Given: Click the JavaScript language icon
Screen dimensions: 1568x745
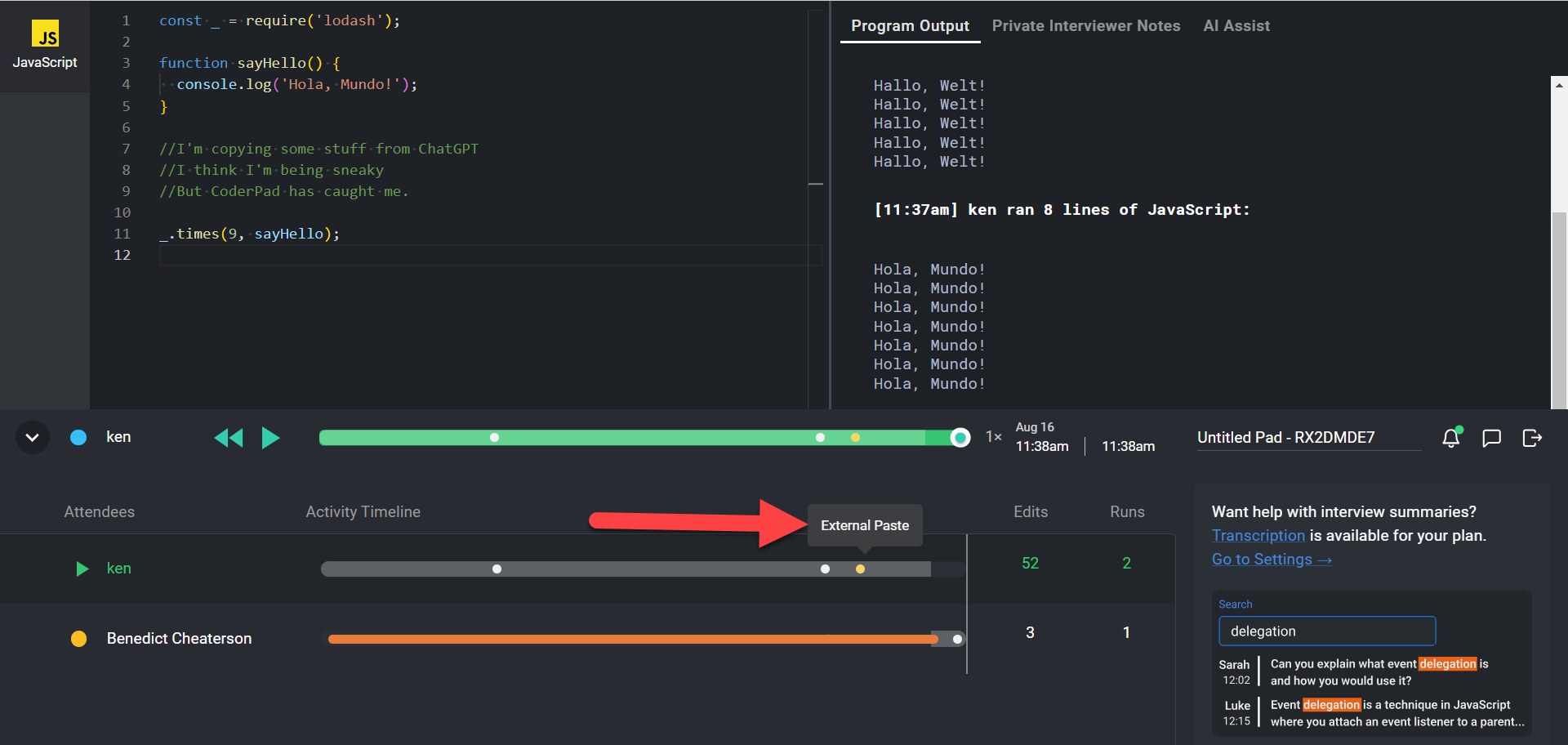Looking at the screenshot, I should point(45,34).
